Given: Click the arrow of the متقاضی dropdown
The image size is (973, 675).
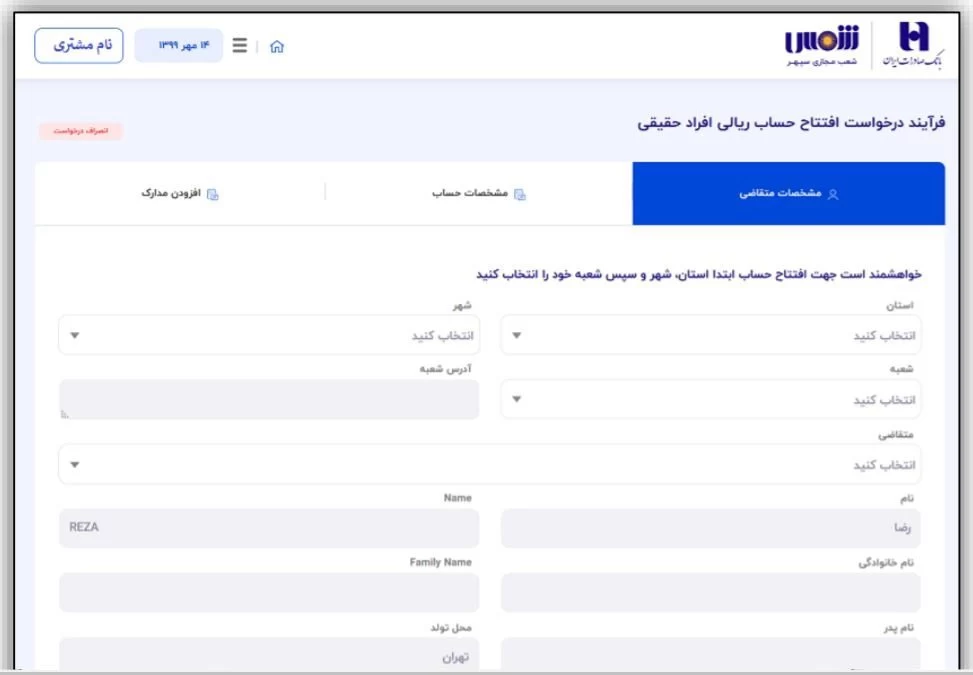Looking at the screenshot, I should click(74, 465).
